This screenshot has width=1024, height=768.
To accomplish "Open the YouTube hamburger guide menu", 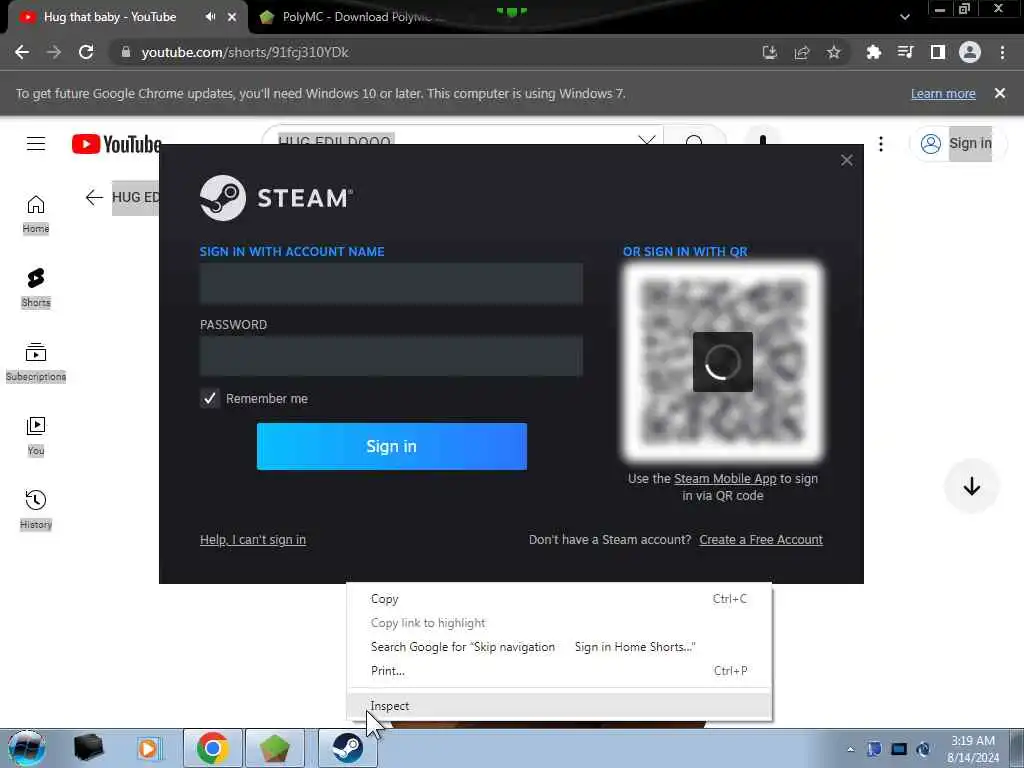I will [36, 144].
